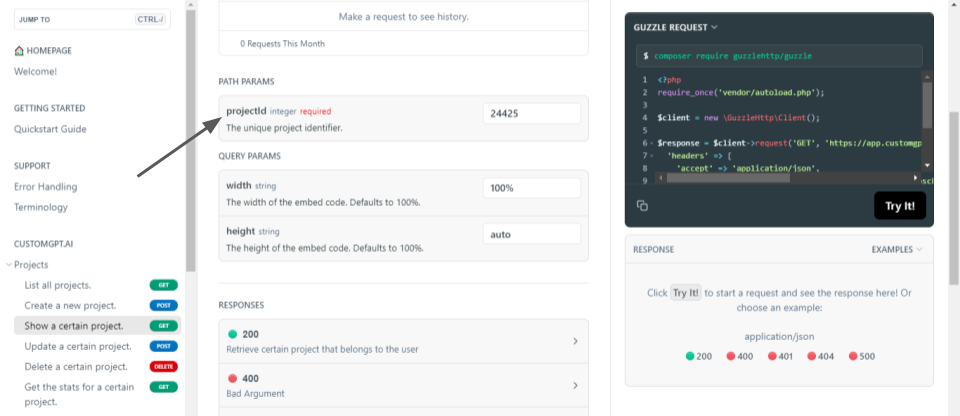
Task: Select the 400 response example
Action: coord(740,356)
